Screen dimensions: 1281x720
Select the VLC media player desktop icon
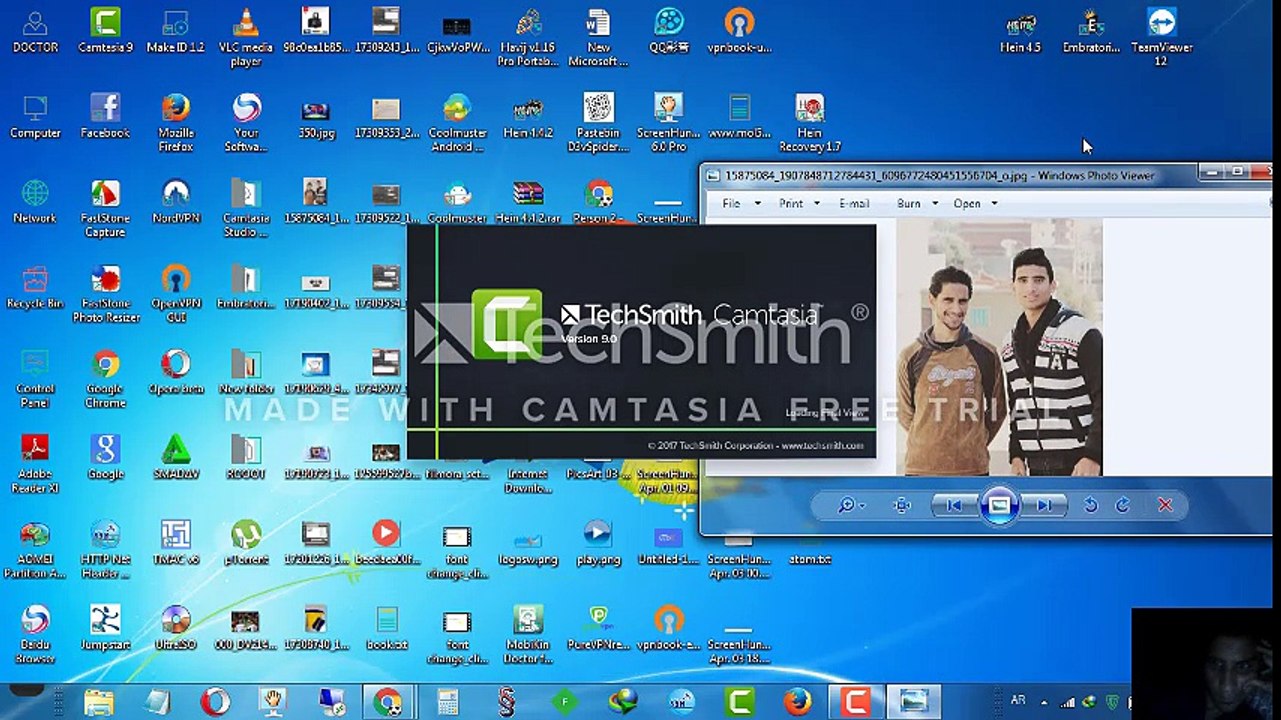(x=245, y=37)
